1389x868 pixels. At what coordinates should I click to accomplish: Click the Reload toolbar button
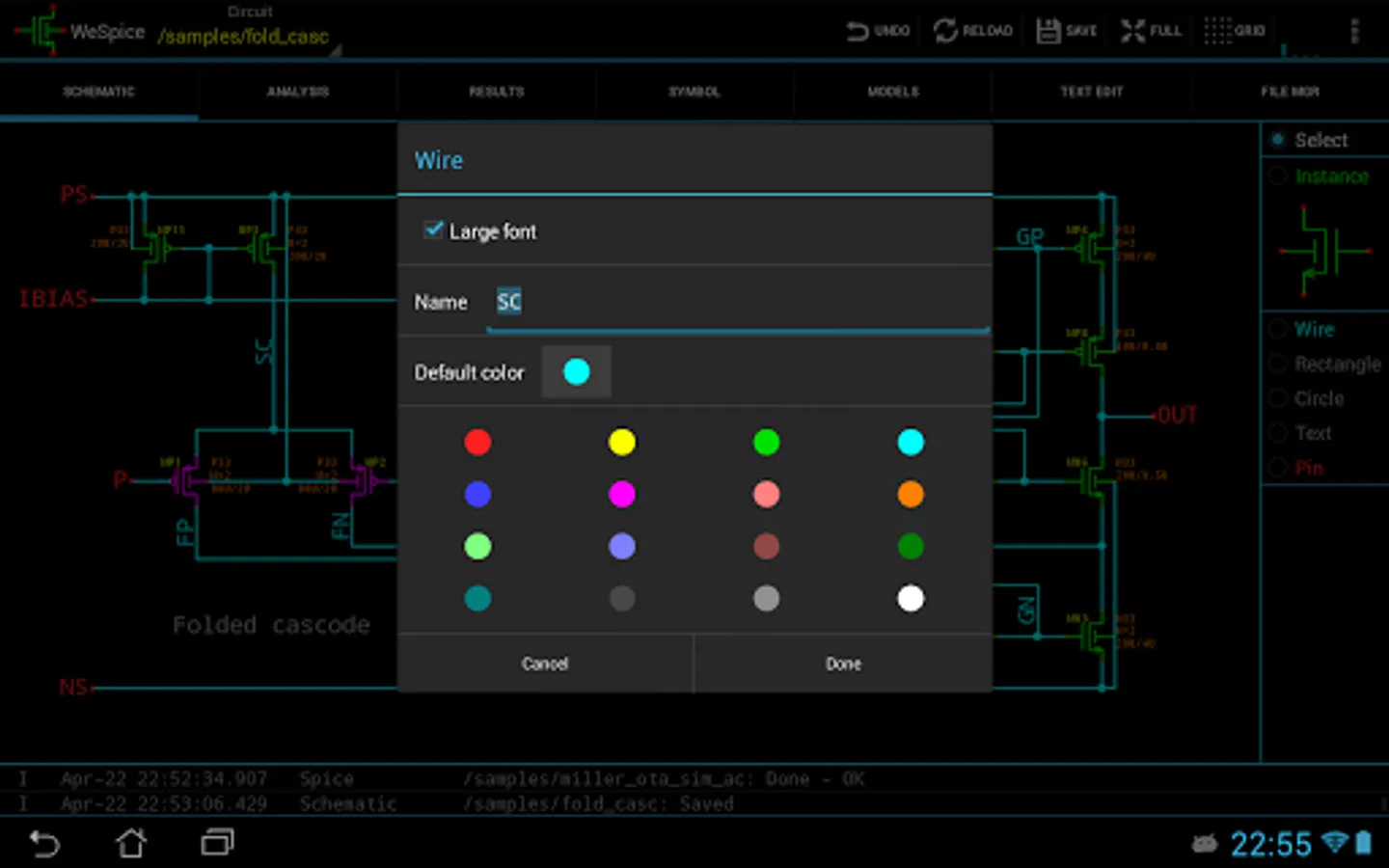[x=973, y=31]
